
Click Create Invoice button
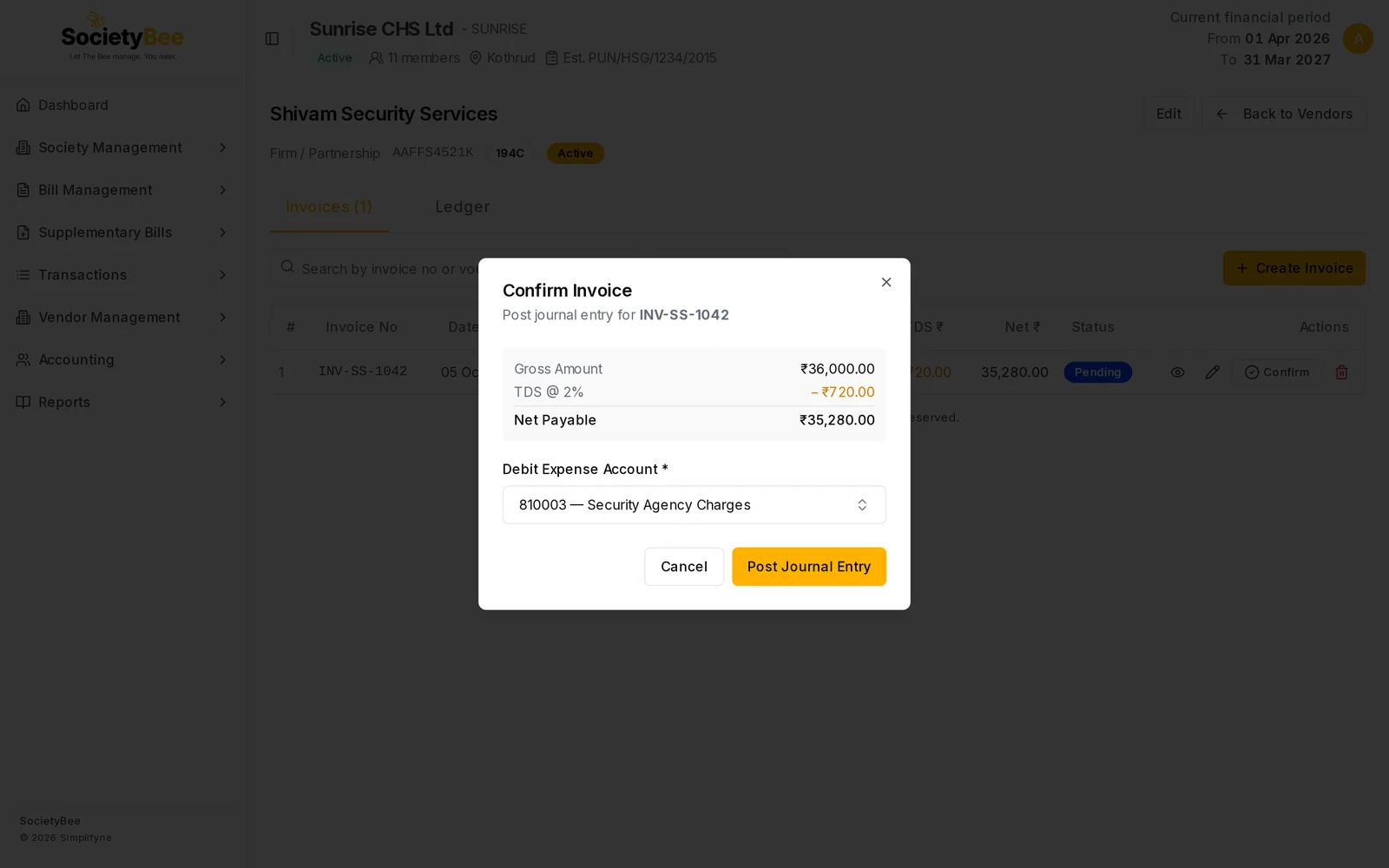1294,268
